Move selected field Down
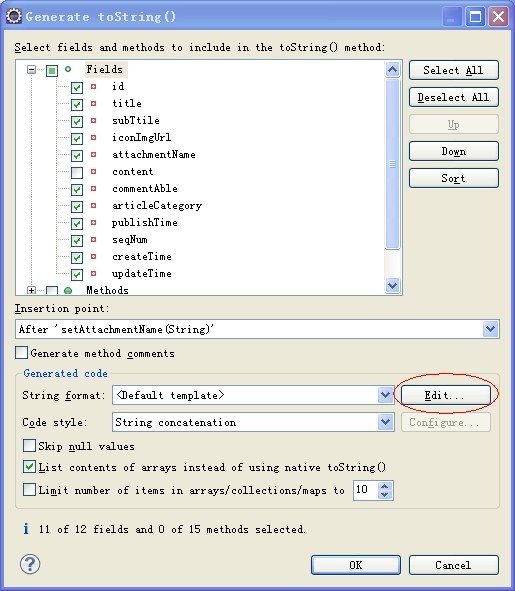 (x=454, y=151)
